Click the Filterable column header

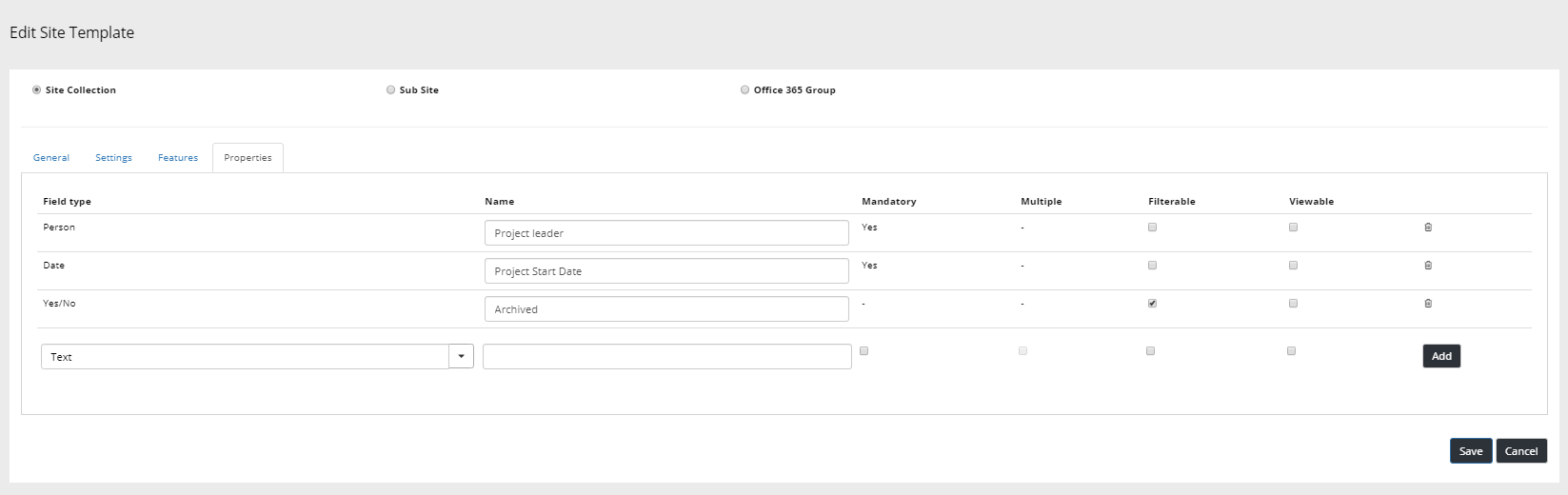click(1172, 202)
